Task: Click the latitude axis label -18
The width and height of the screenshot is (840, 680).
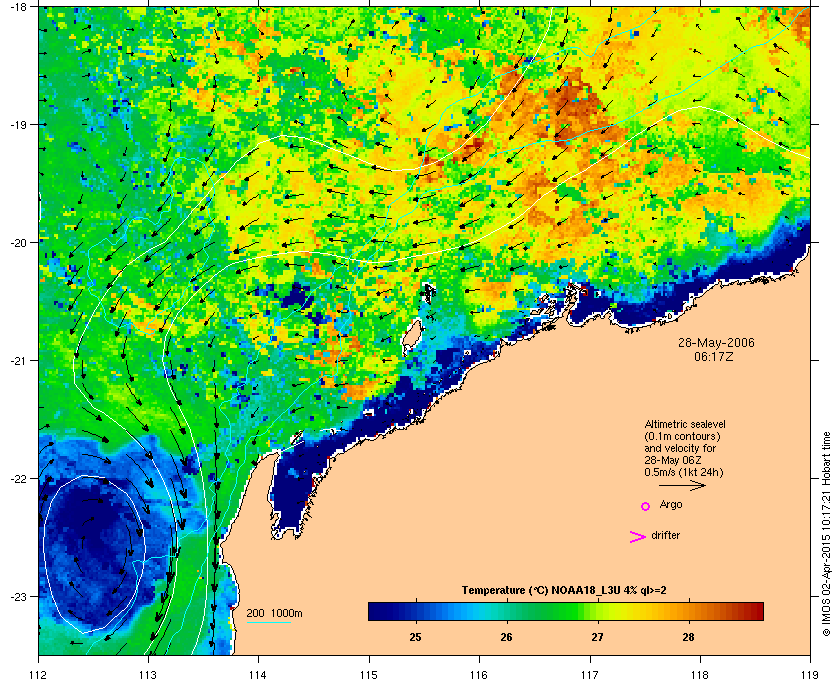Action: [x=19, y=7]
